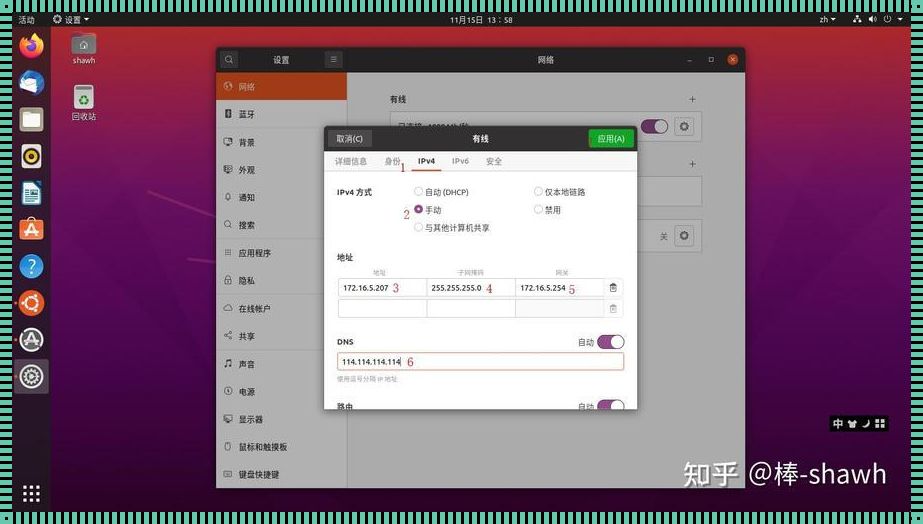This screenshot has height=524, width=923.
Task: Open wired connection gear settings
Action: click(x=683, y=127)
